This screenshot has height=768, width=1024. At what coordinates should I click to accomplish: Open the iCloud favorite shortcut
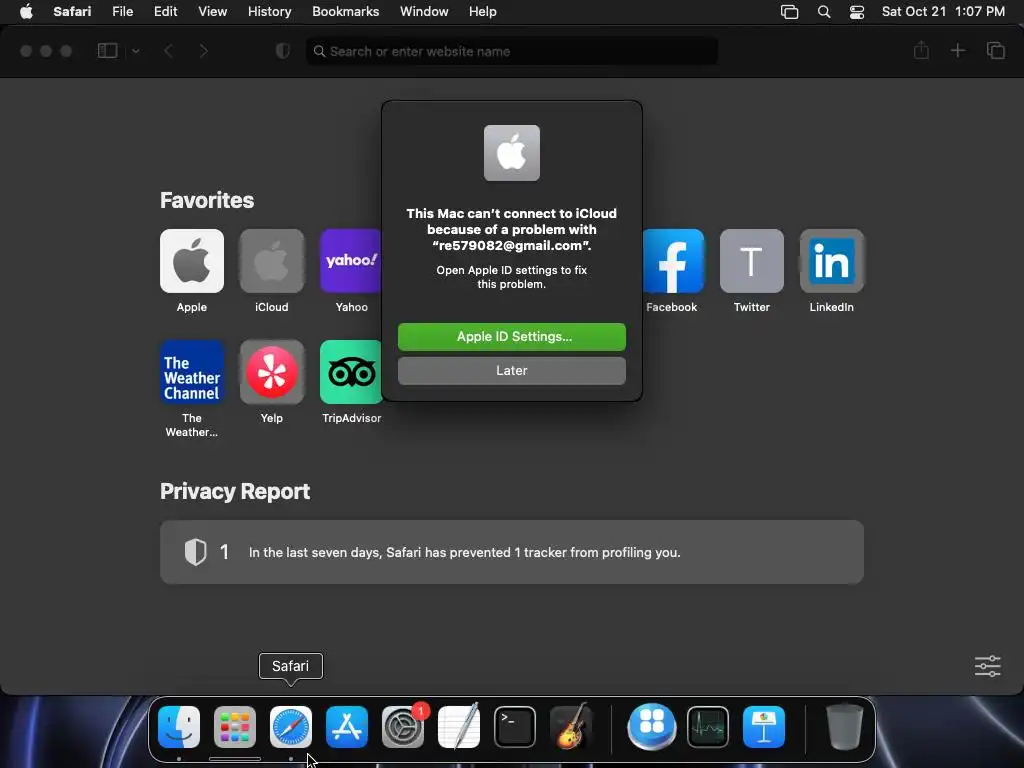pos(272,261)
